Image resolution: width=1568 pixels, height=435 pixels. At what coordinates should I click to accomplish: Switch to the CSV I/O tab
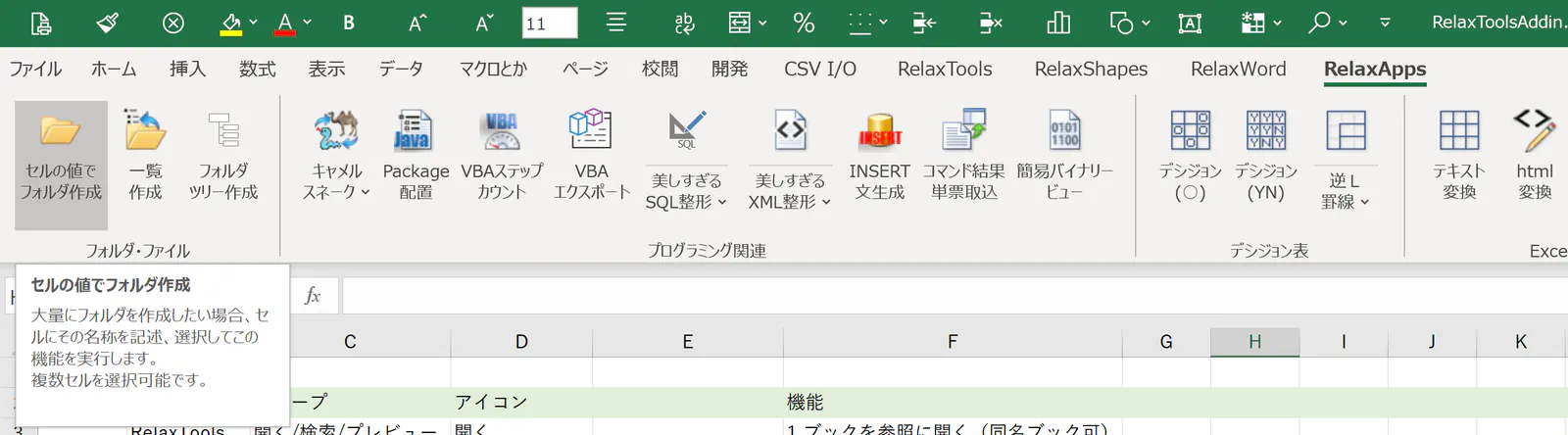[820, 69]
